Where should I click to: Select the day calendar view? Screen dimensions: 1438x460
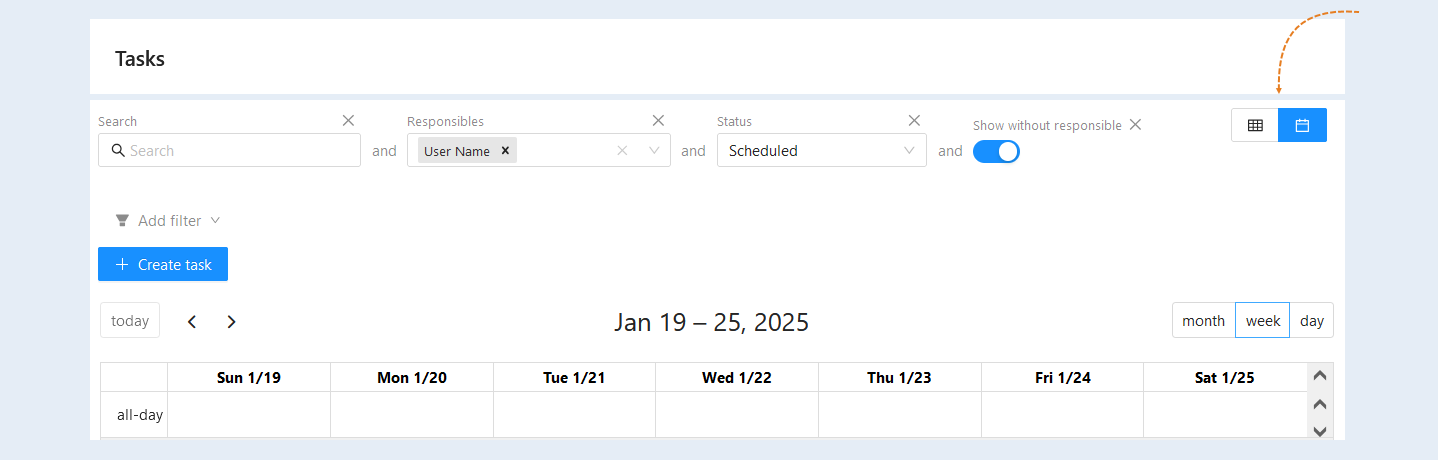pyautogui.click(x=1312, y=320)
